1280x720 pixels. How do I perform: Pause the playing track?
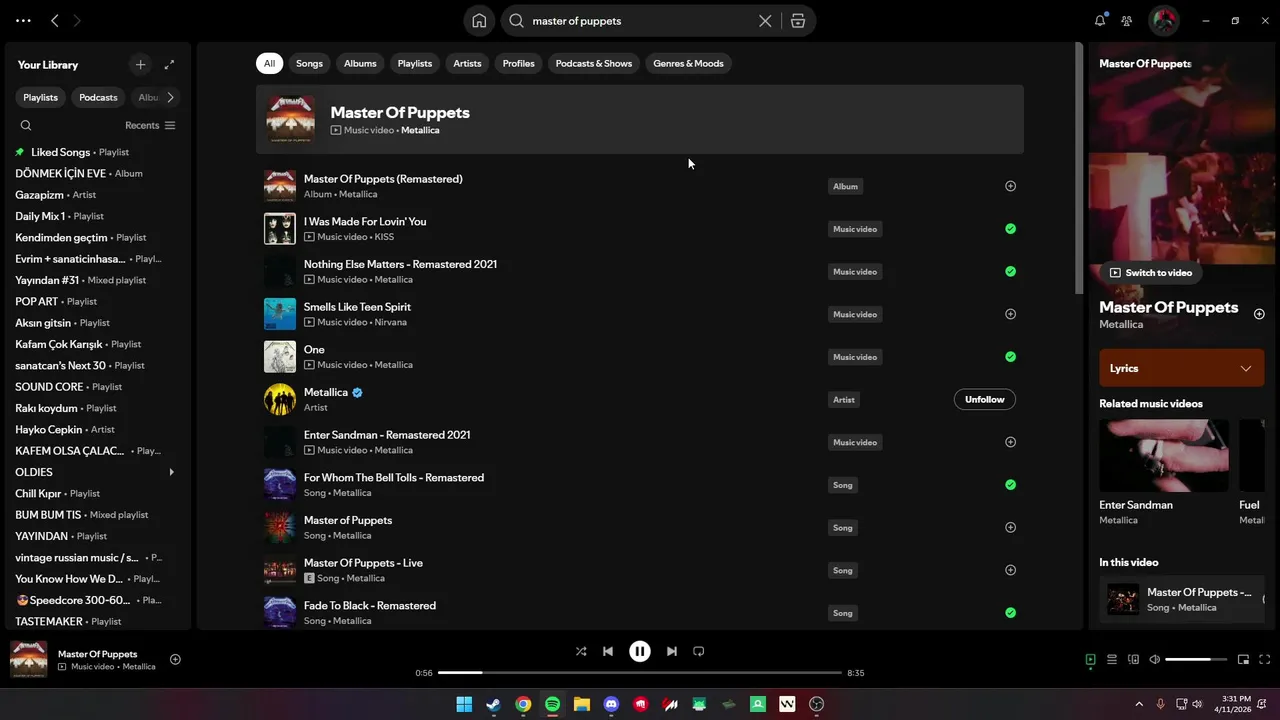(640, 651)
